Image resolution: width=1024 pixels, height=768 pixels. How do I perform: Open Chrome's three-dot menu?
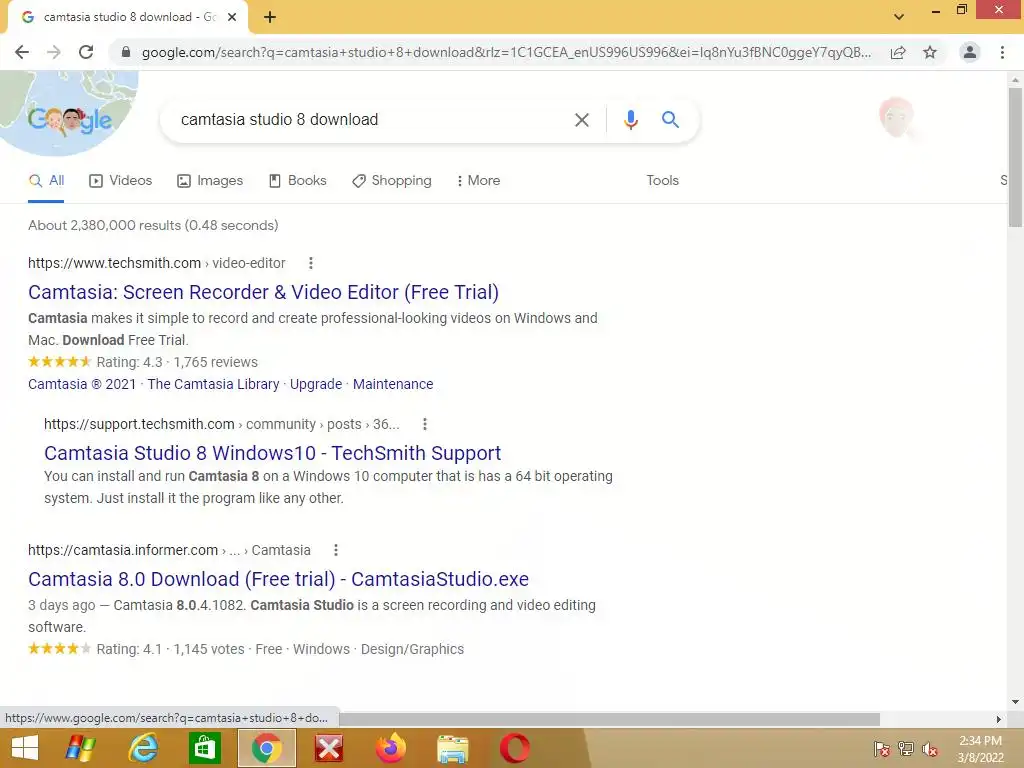pos(1002,52)
